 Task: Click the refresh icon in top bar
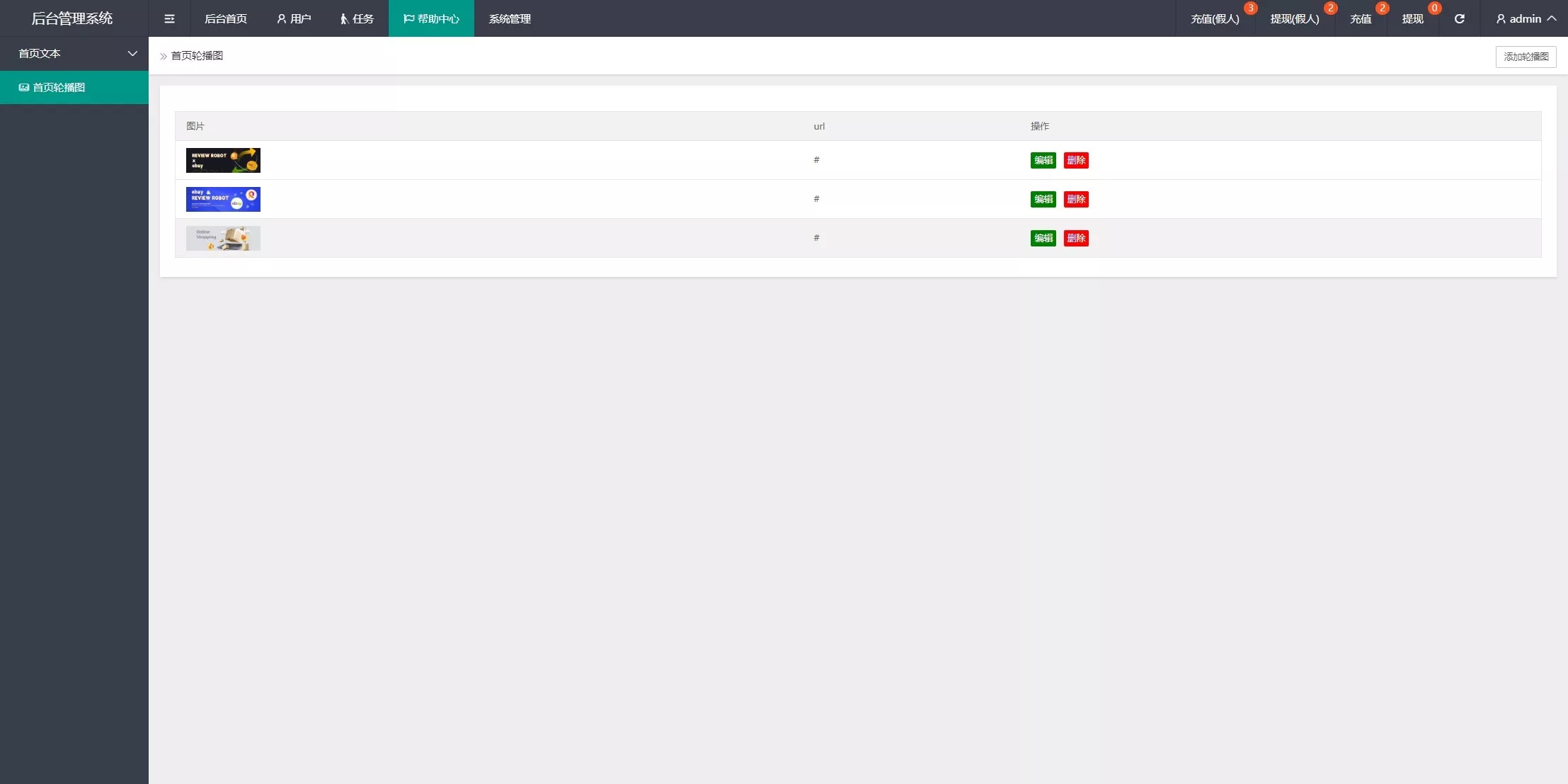tap(1459, 19)
